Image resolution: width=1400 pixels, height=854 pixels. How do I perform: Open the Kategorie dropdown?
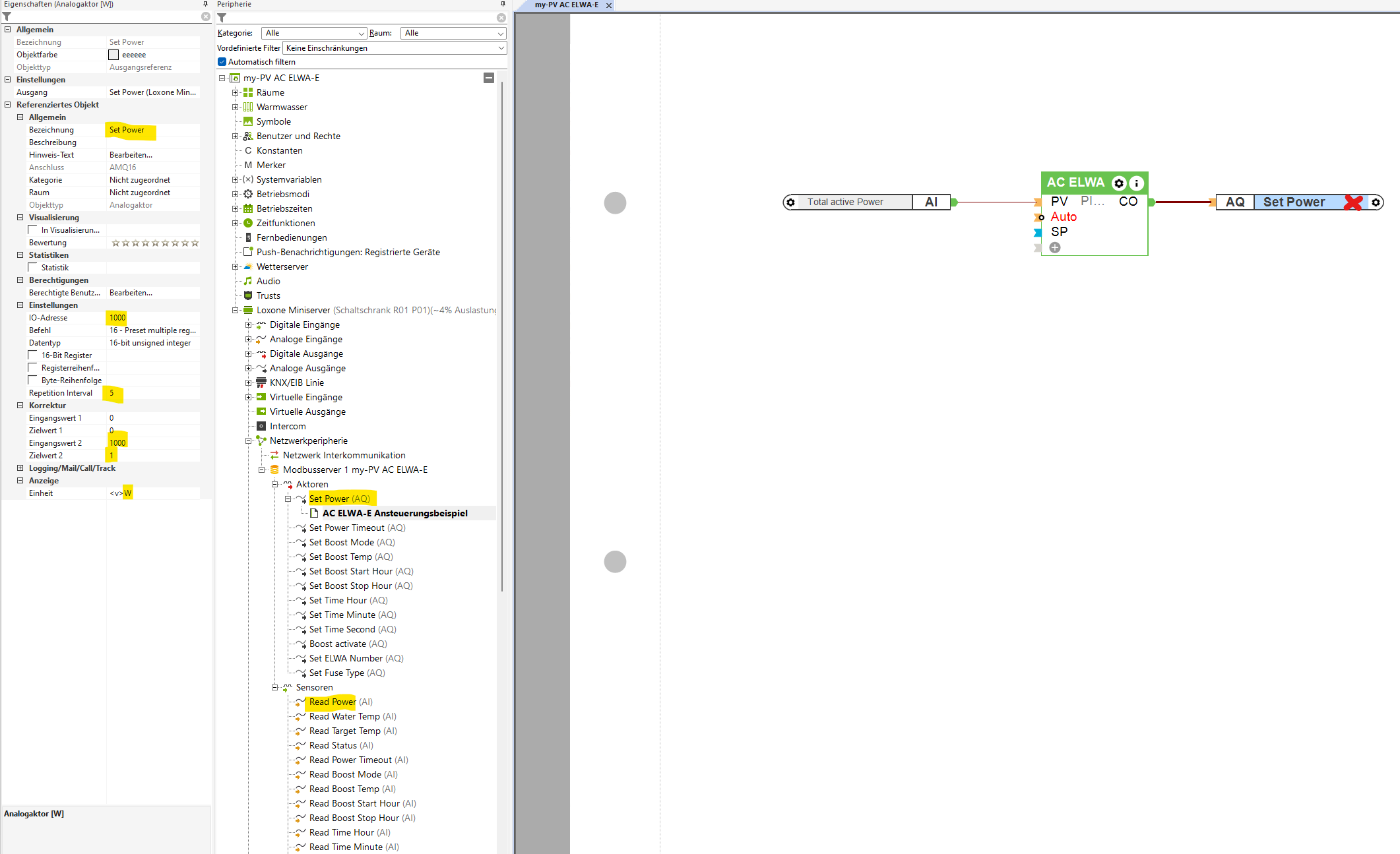point(313,33)
